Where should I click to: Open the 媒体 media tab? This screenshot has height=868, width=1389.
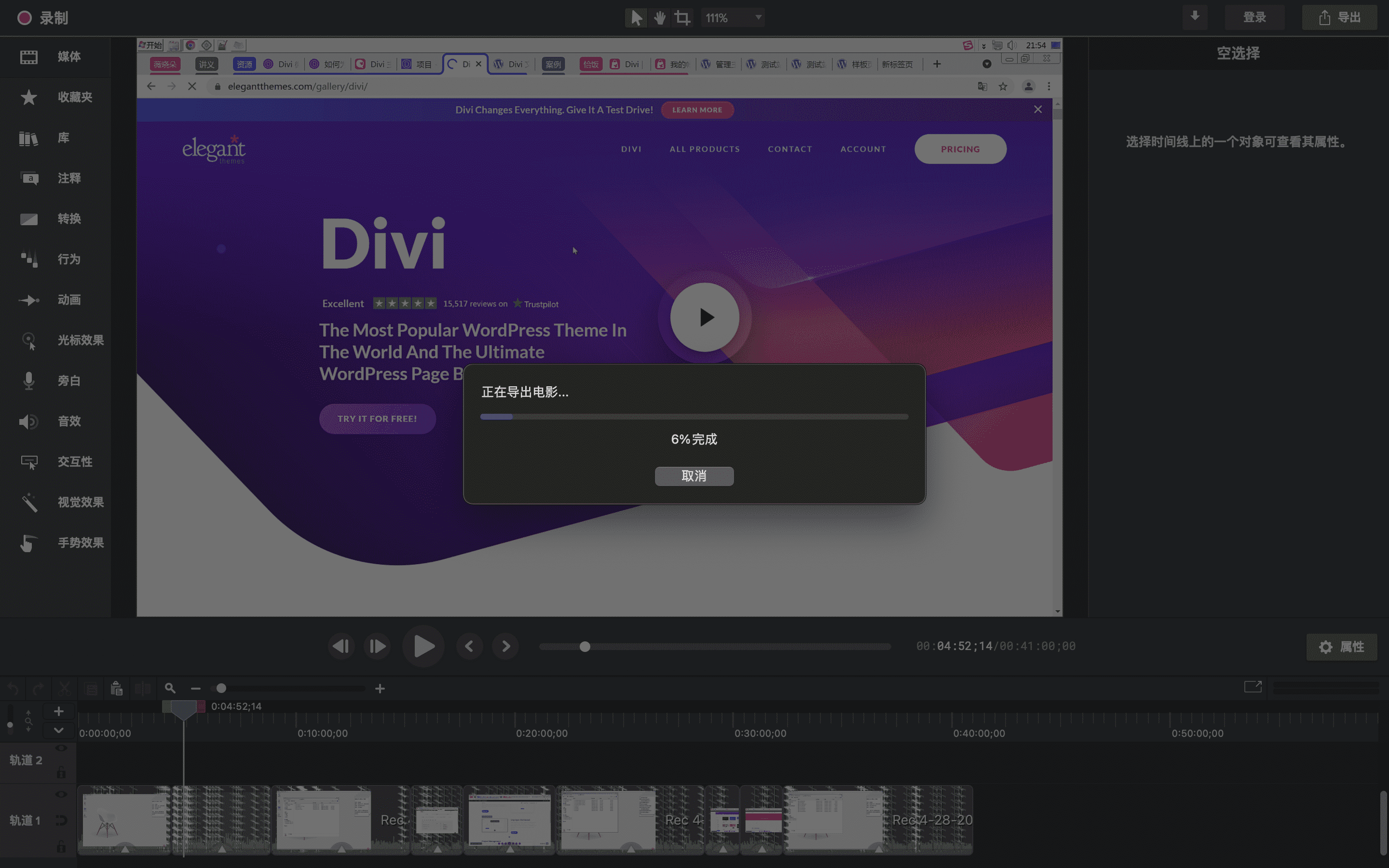tap(55, 57)
